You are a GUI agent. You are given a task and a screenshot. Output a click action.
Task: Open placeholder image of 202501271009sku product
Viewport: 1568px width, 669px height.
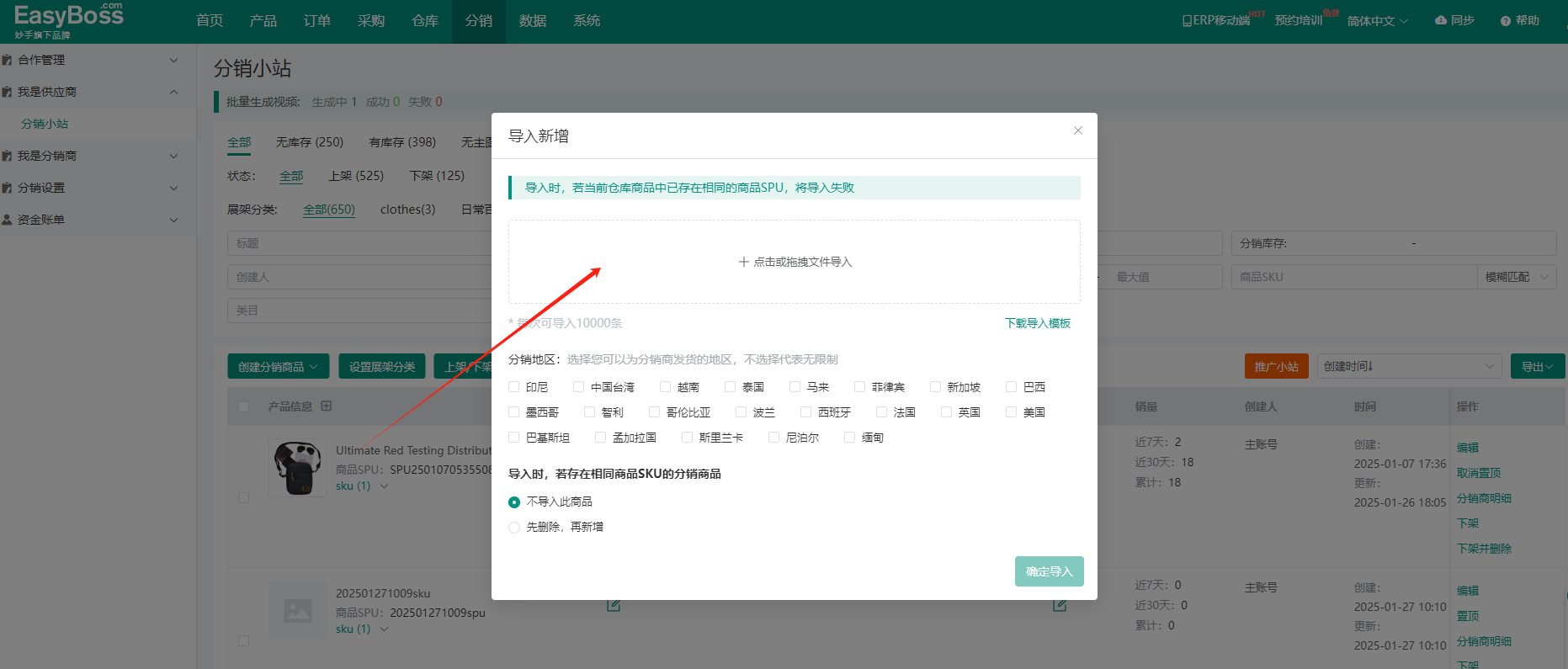pos(297,611)
